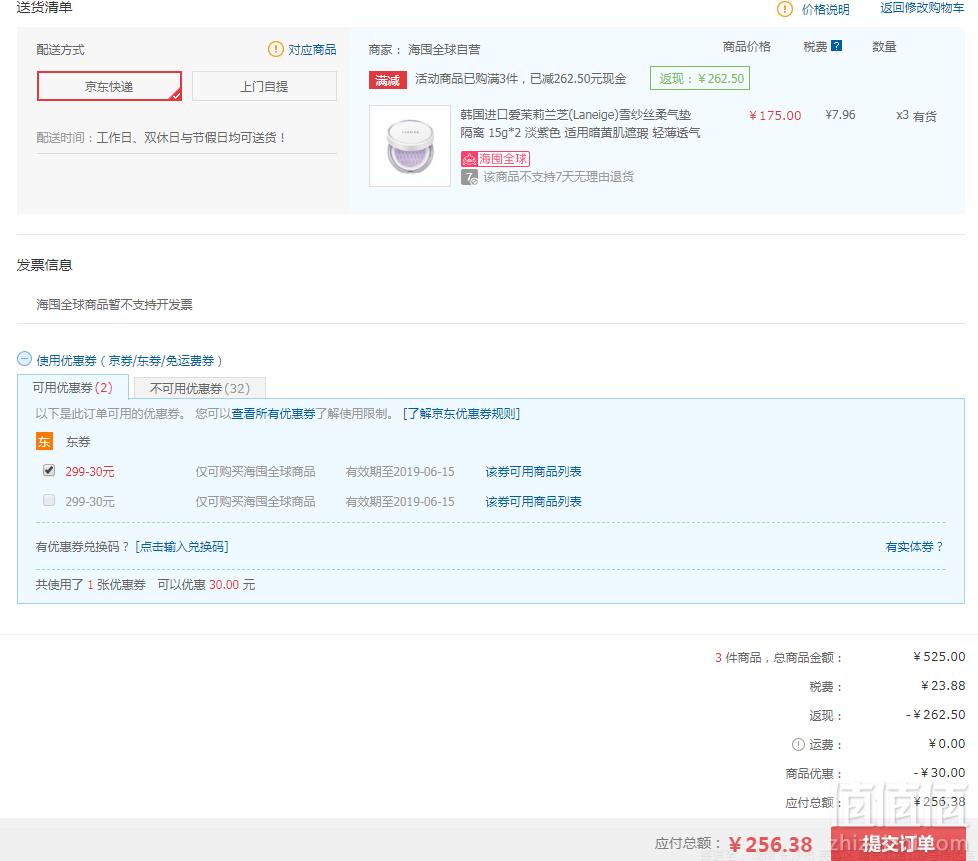Submit the order with 提交订单
The height and width of the screenshot is (861, 978).
[x=898, y=844]
